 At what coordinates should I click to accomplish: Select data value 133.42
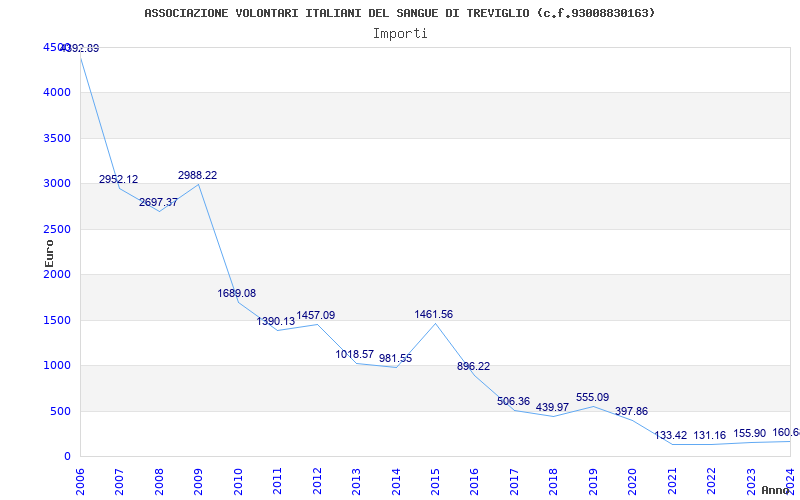coord(671,436)
